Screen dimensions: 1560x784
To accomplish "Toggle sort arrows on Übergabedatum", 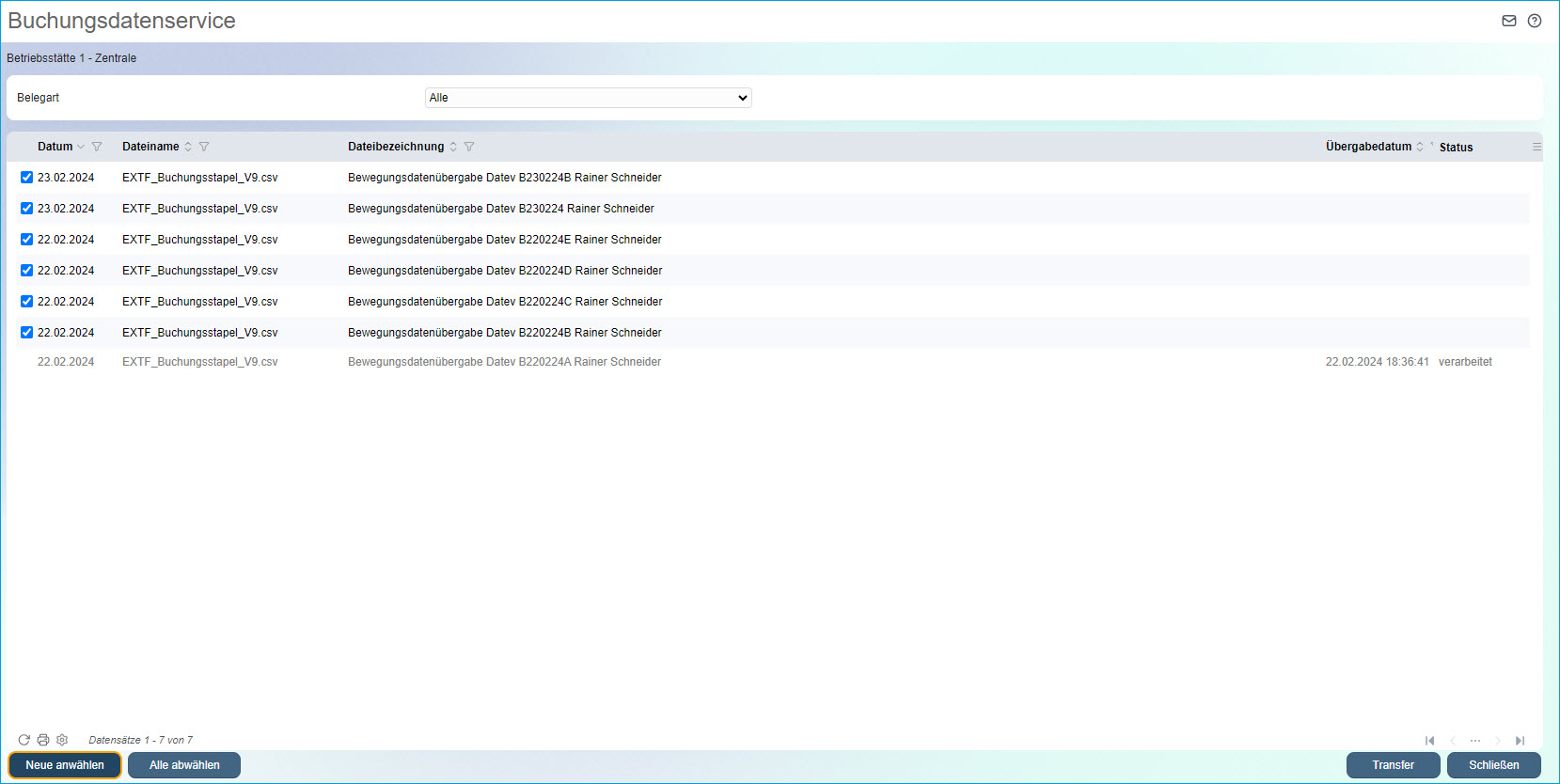I will tap(1420, 147).
